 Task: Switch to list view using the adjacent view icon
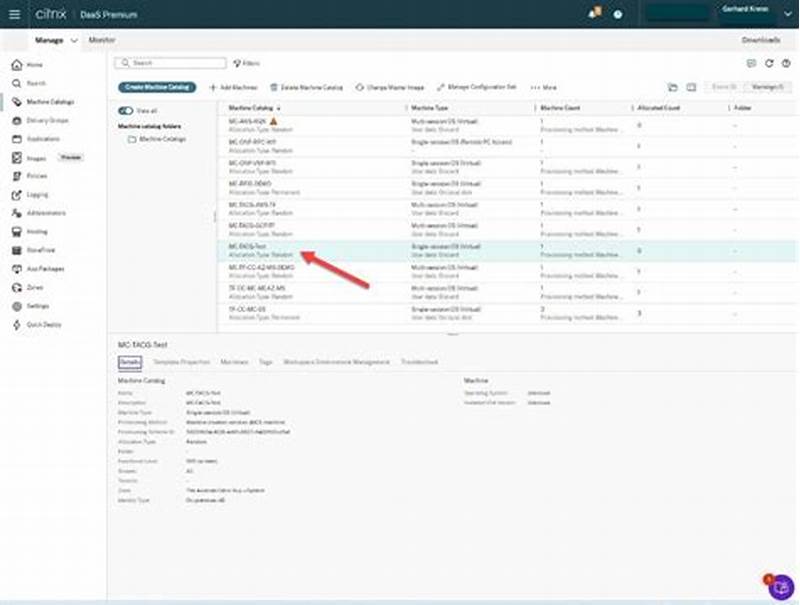click(x=690, y=85)
